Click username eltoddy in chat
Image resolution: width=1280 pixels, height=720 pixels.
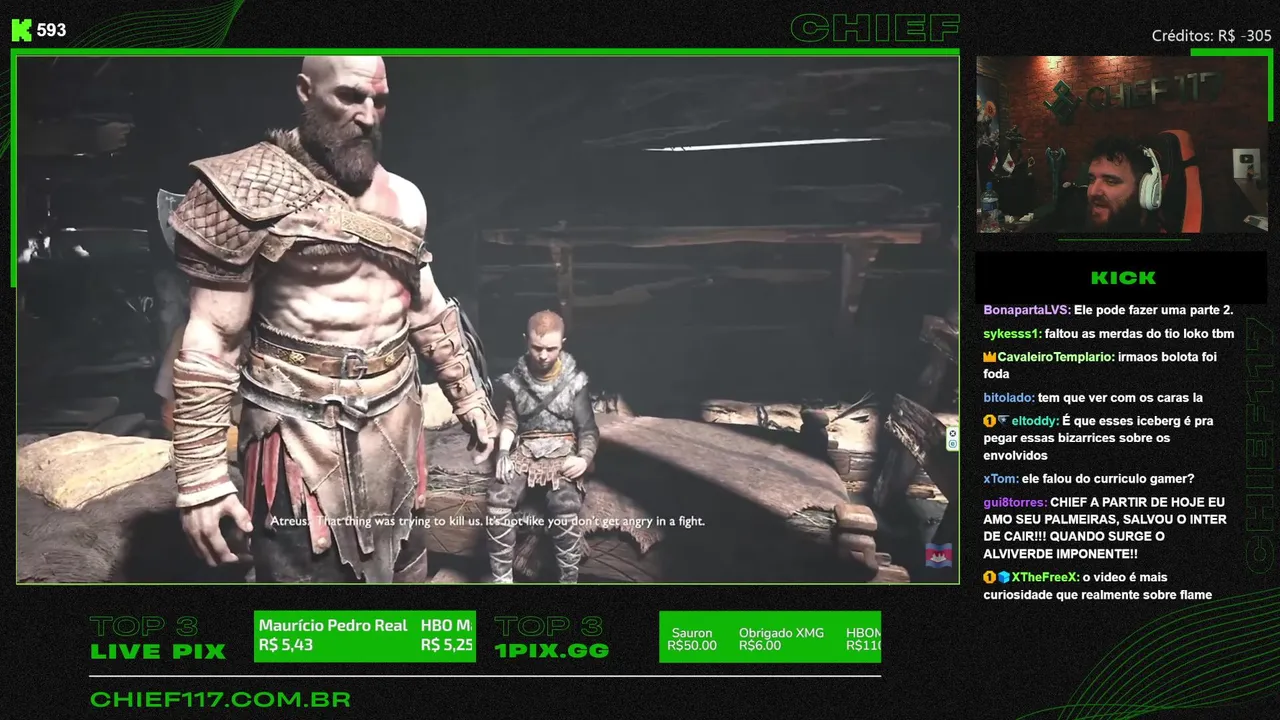pyautogui.click(x=1035, y=421)
